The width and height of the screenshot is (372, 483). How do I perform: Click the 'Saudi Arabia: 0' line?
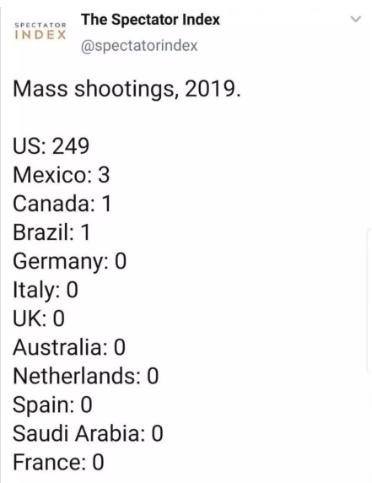[x=88, y=434]
